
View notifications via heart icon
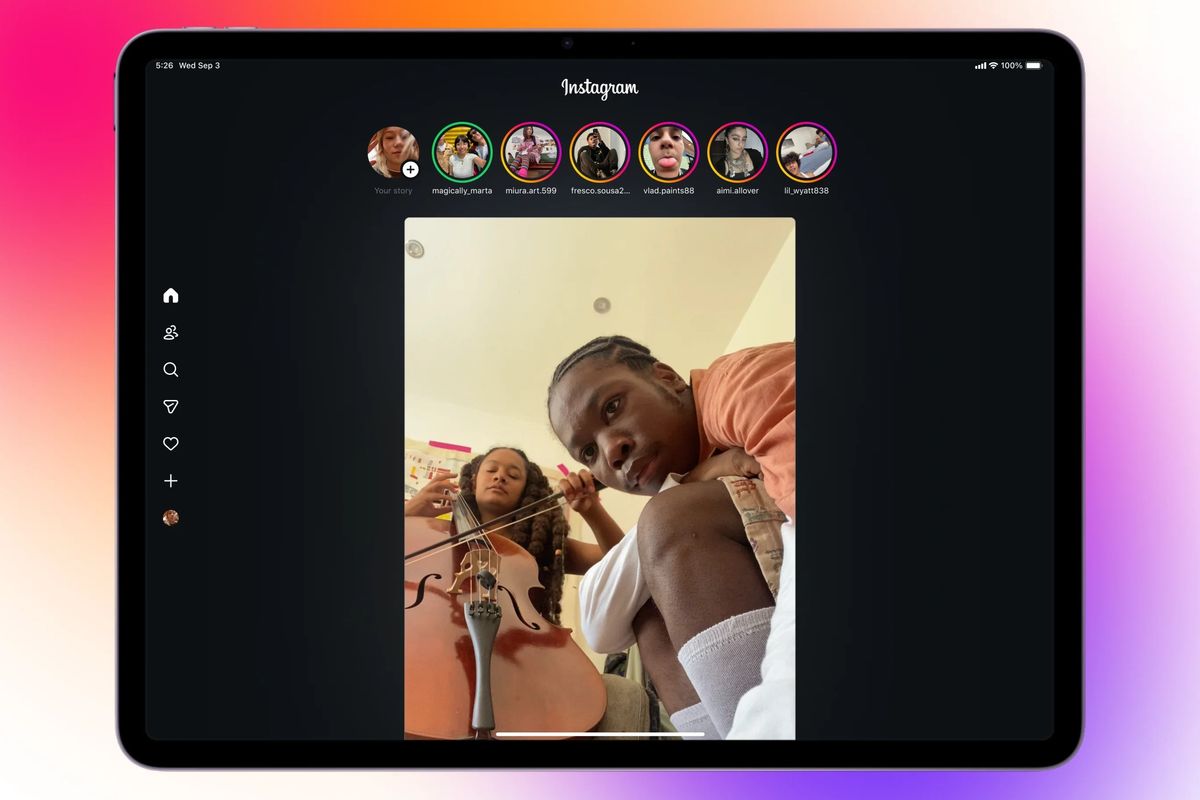tap(171, 443)
